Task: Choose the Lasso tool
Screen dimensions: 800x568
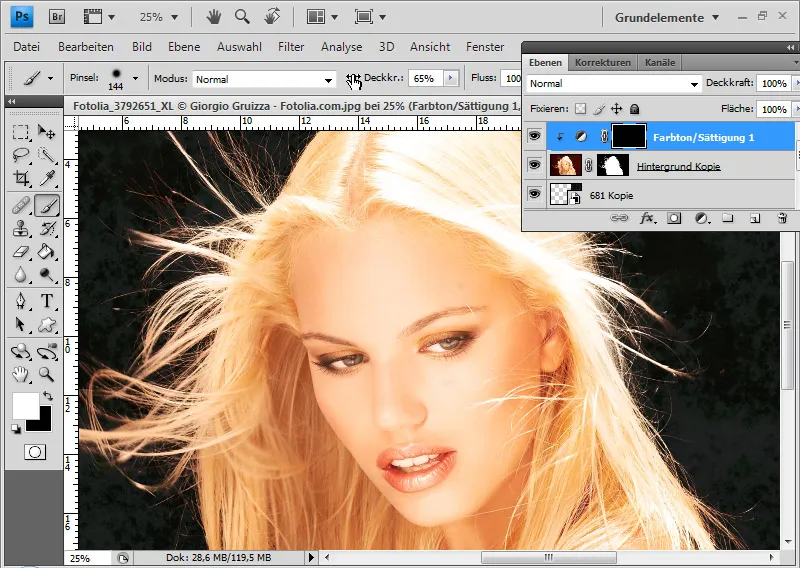Action: pyautogui.click(x=21, y=155)
